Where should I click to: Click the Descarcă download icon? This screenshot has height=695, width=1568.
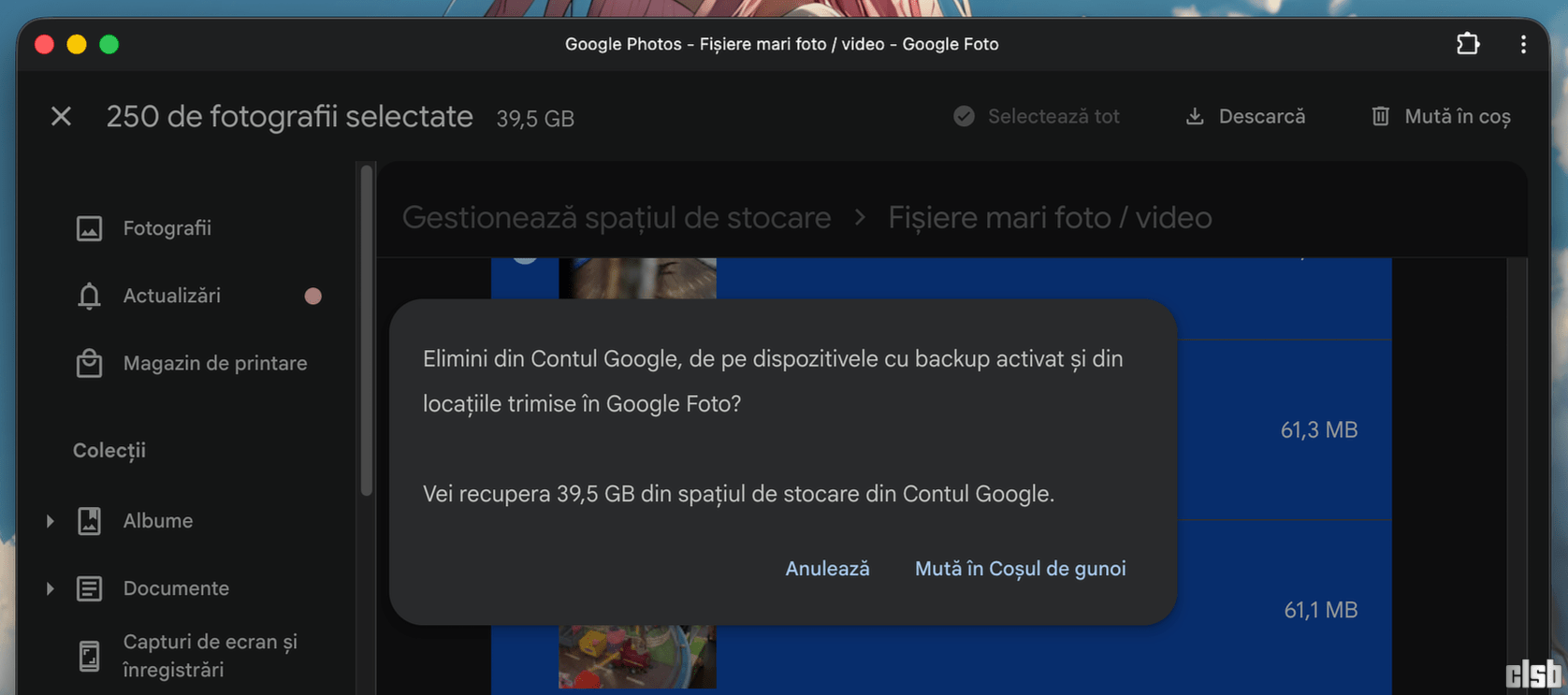[x=1195, y=117]
